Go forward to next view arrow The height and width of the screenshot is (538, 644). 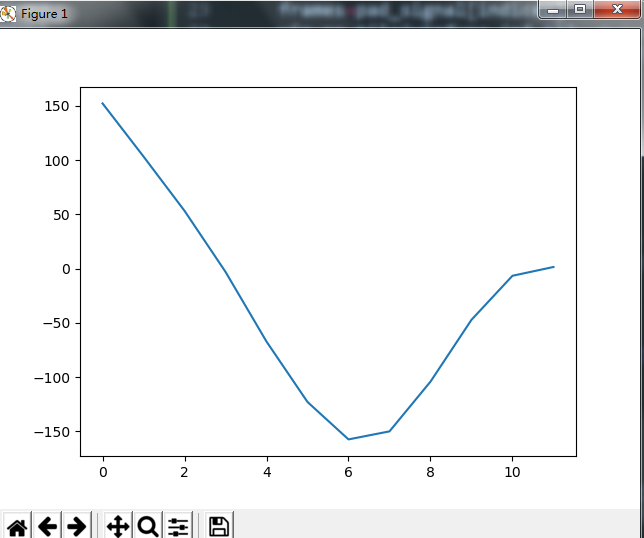click(77, 526)
